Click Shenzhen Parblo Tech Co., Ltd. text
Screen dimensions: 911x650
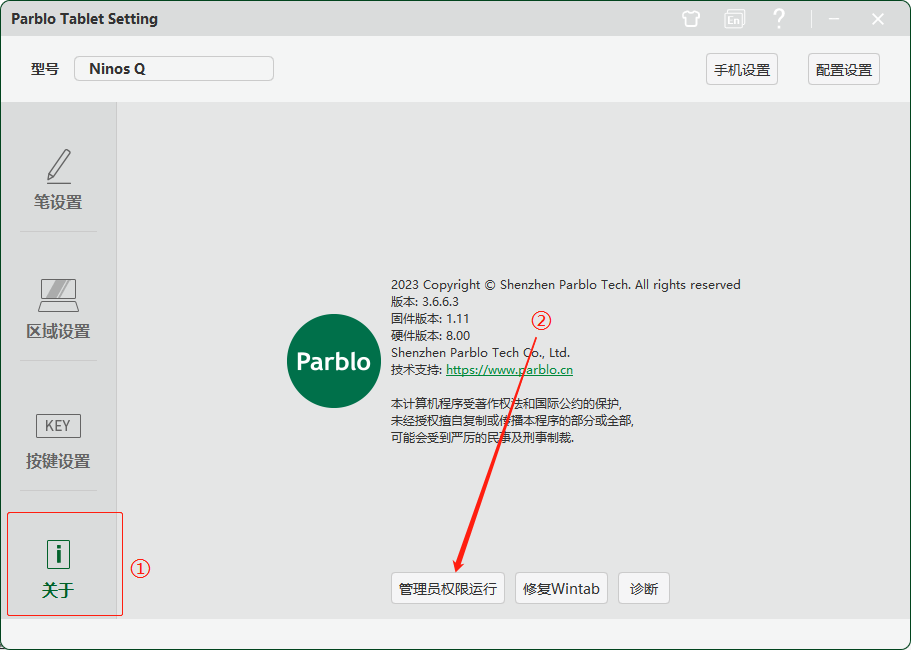point(480,353)
